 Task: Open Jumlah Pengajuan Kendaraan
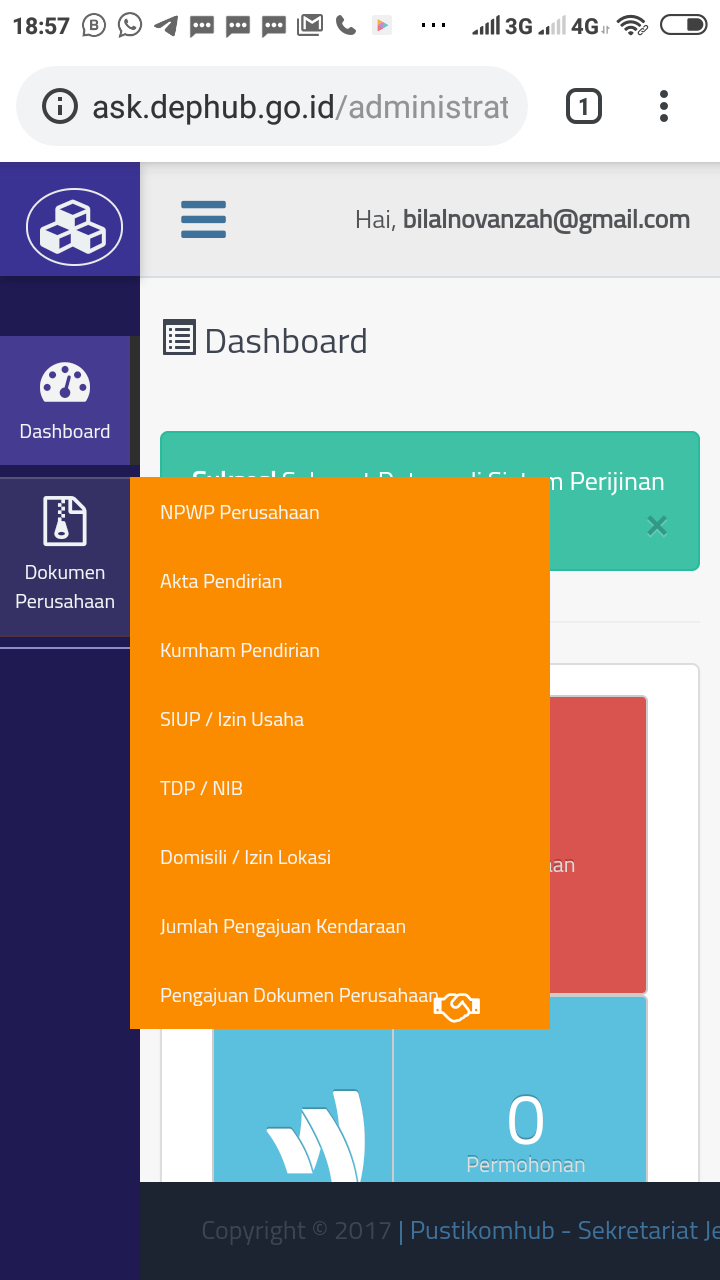283,927
